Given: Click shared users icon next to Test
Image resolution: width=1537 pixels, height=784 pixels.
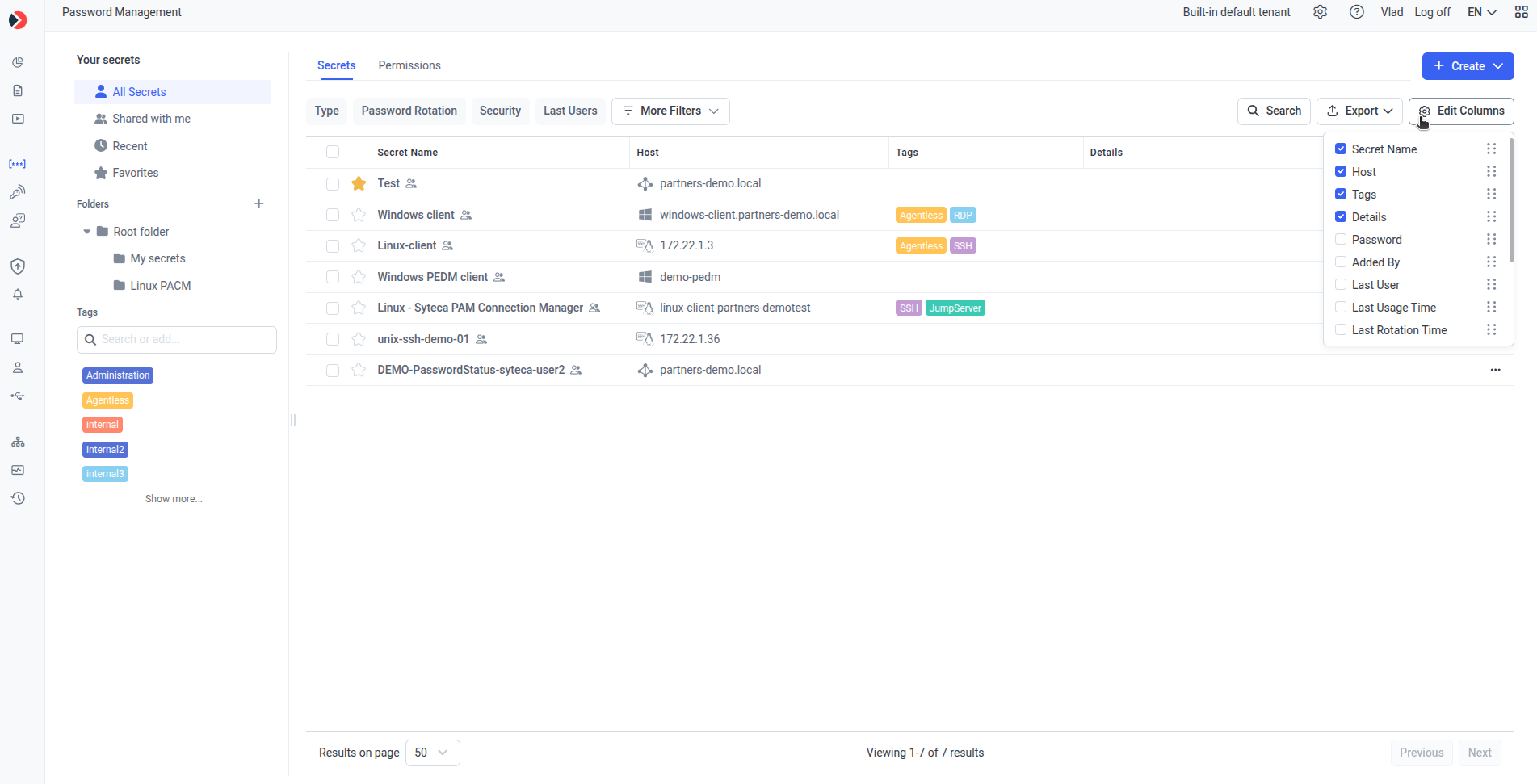Looking at the screenshot, I should click(x=411, y=184).
